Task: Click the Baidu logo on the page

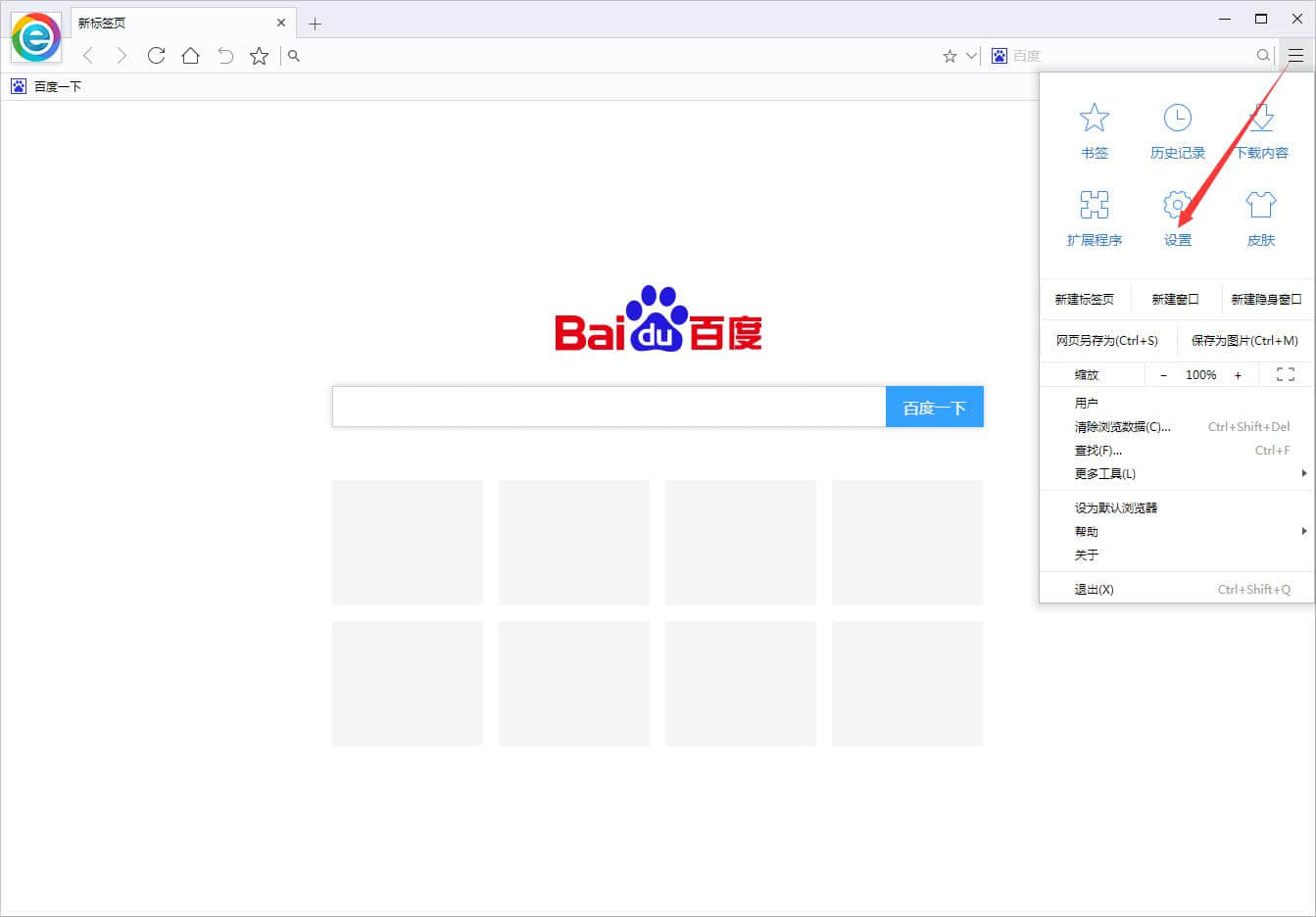Action: point(658,319)
